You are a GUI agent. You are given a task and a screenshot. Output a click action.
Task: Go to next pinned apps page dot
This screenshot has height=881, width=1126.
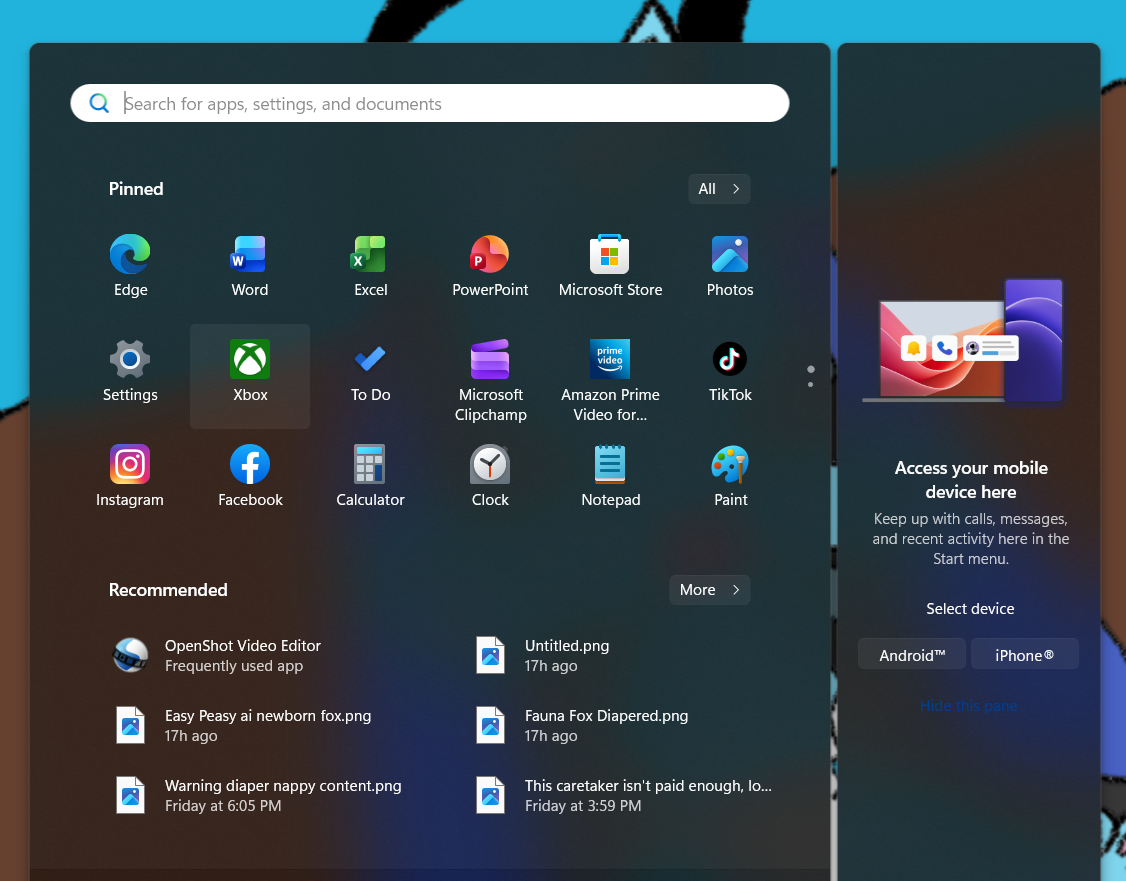pos(810,384)
